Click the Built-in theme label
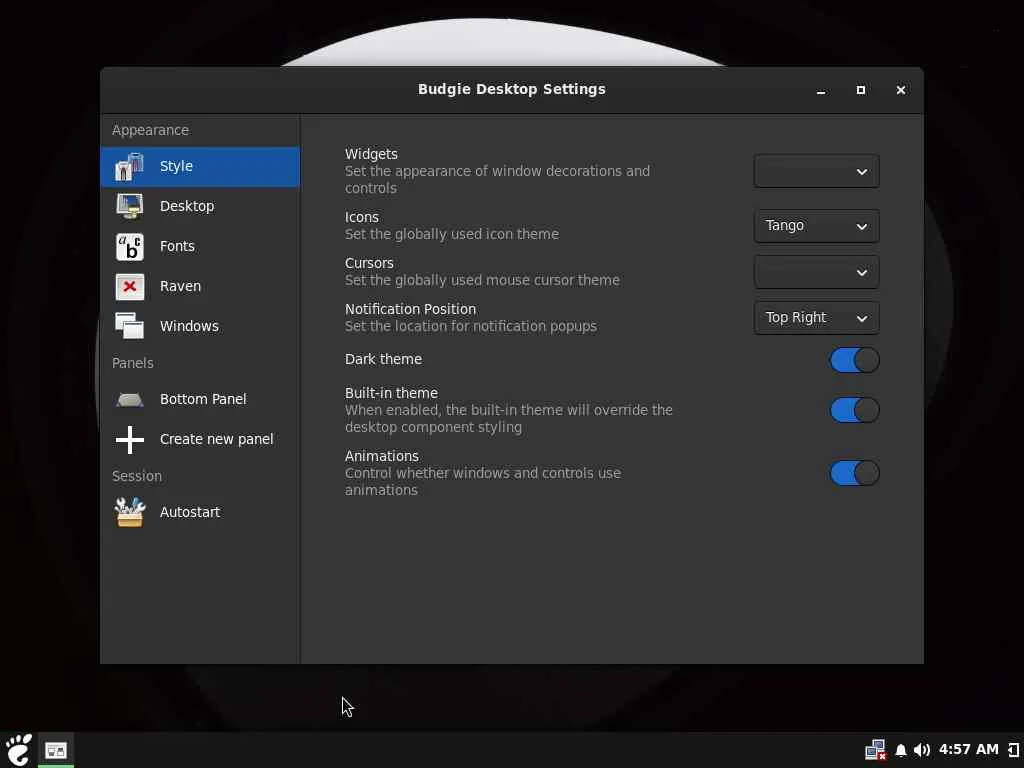The height and width of the screenshot is (768, 1024). (391, 393)
